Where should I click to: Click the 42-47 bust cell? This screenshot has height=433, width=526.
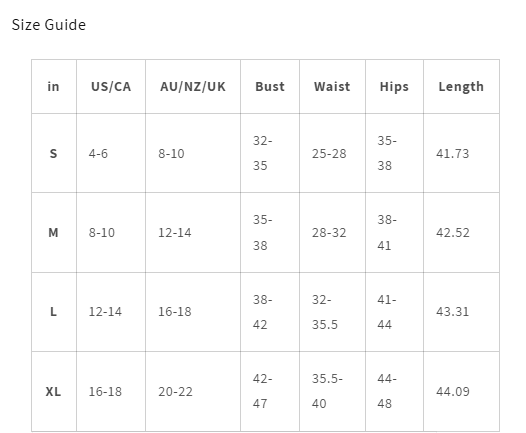(263, 391)
